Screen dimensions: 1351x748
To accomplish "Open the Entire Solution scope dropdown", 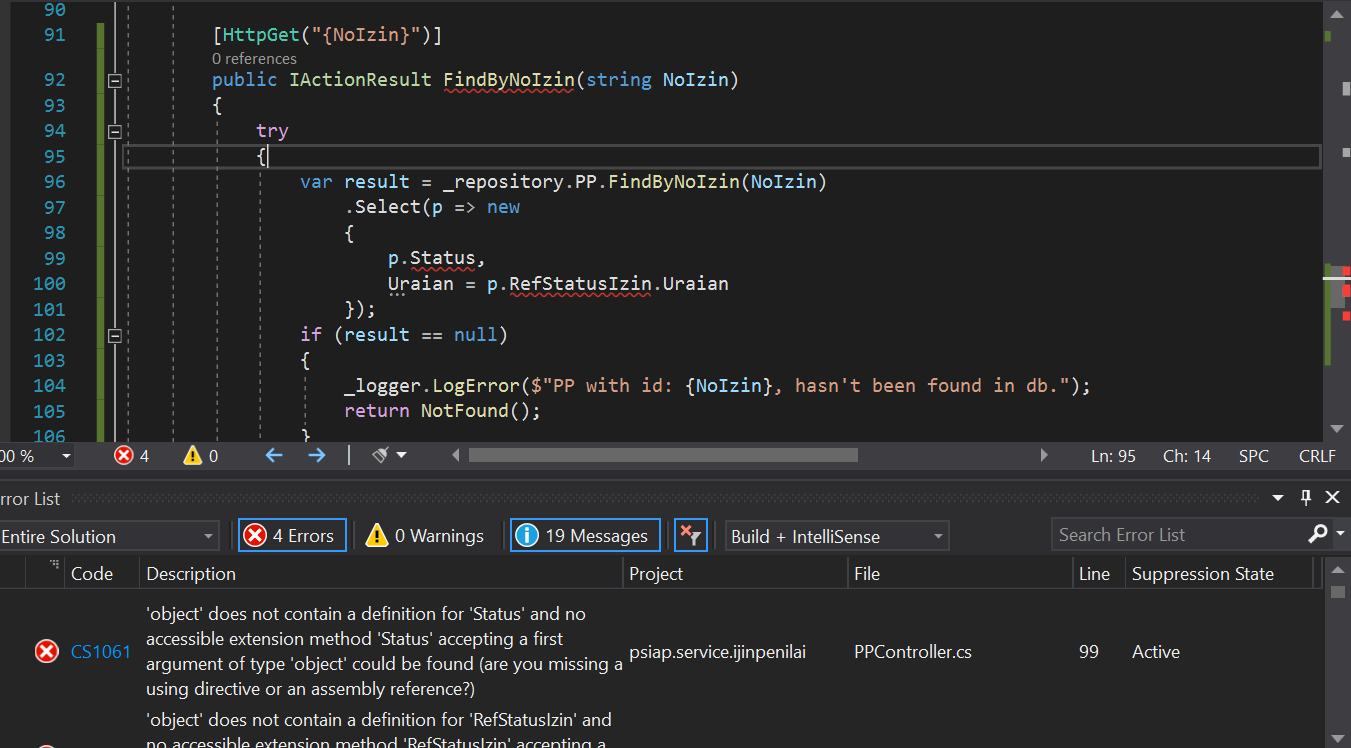I will (x=108, y=537).
